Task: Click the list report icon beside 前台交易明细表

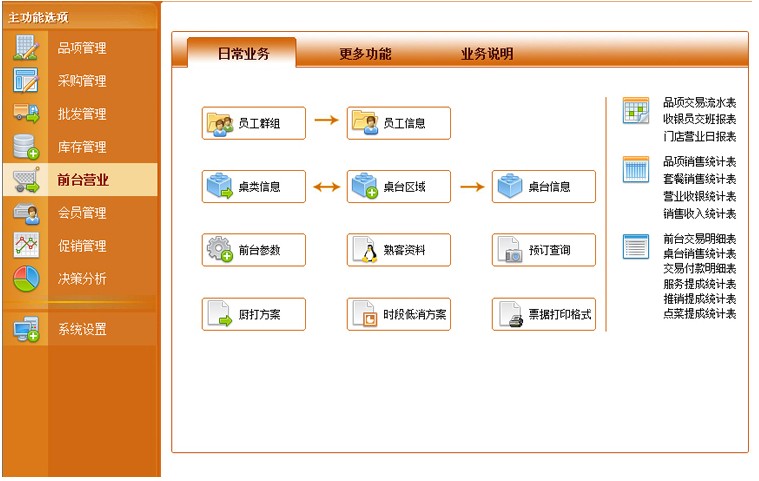Action: coord(636,246)
